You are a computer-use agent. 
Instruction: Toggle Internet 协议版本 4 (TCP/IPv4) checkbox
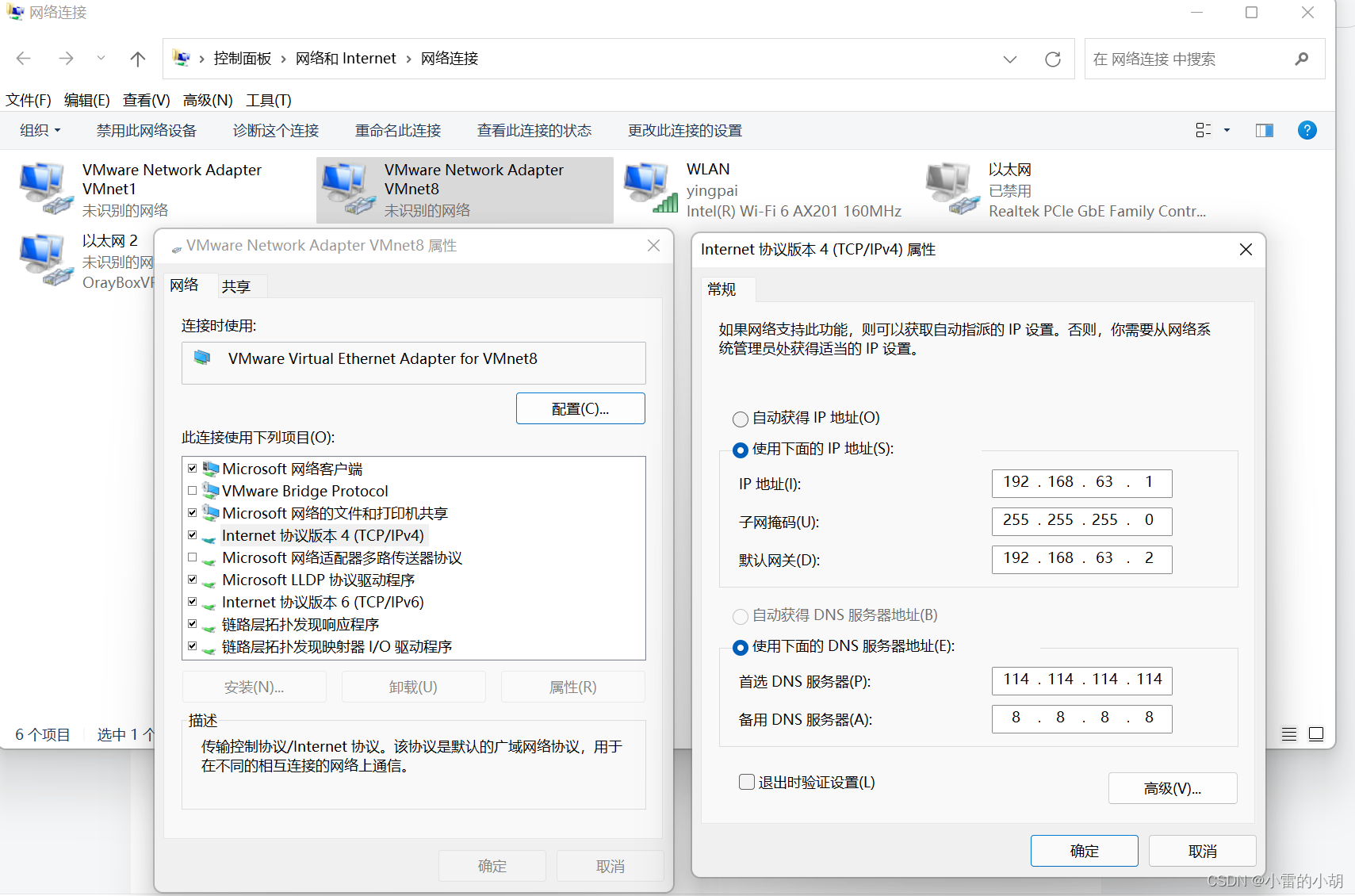(x=192, y=535)
